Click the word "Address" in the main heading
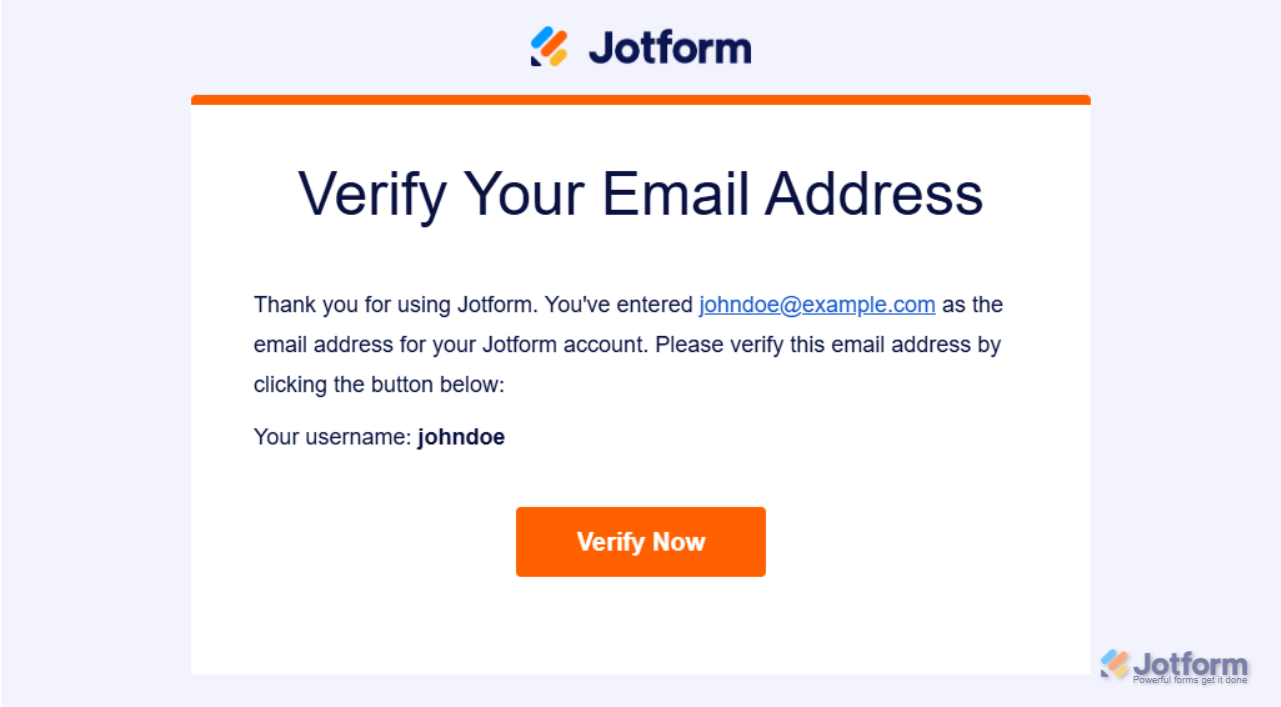Screen dimensions: 1281x707 874,193
